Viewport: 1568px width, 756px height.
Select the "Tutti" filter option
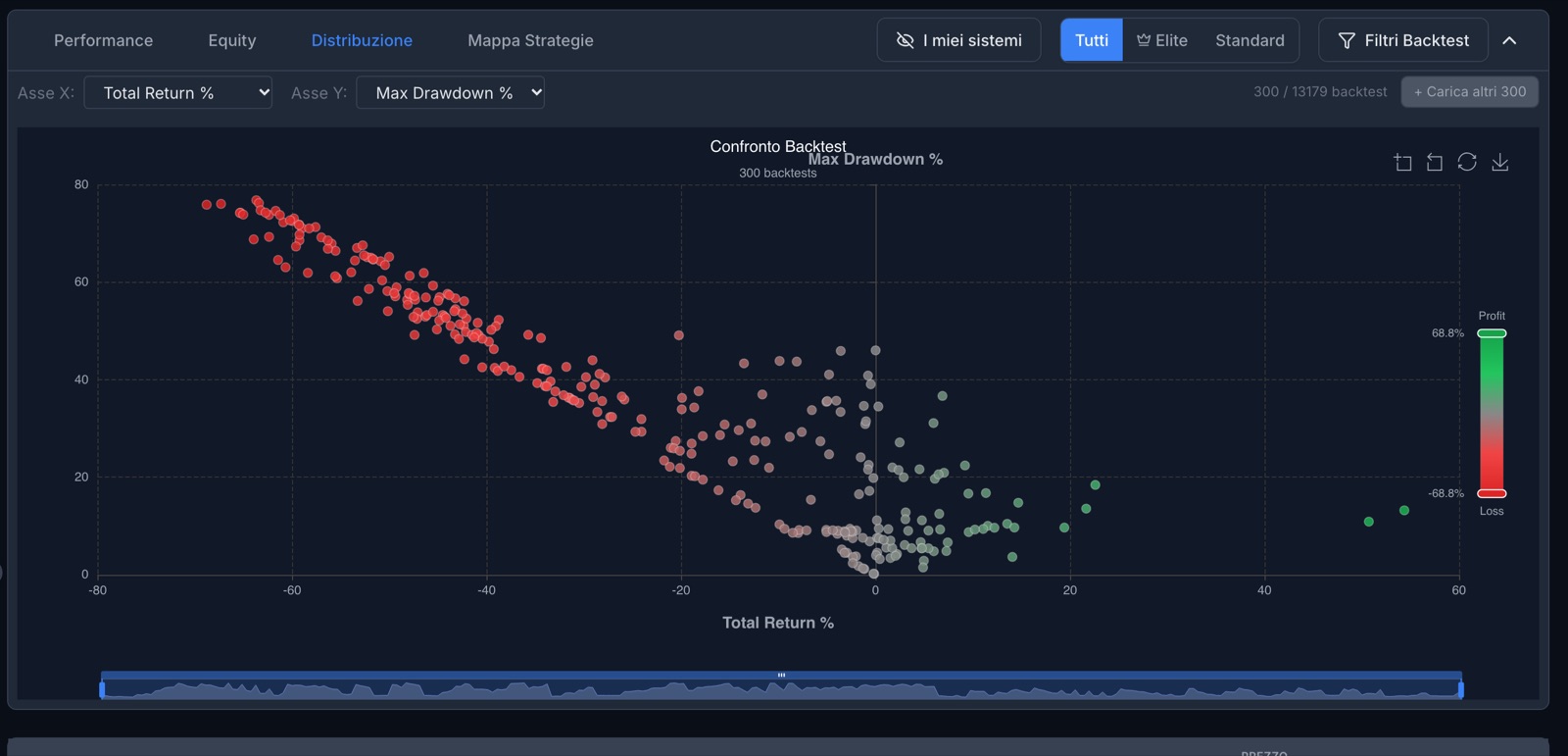click(1092, 40)
